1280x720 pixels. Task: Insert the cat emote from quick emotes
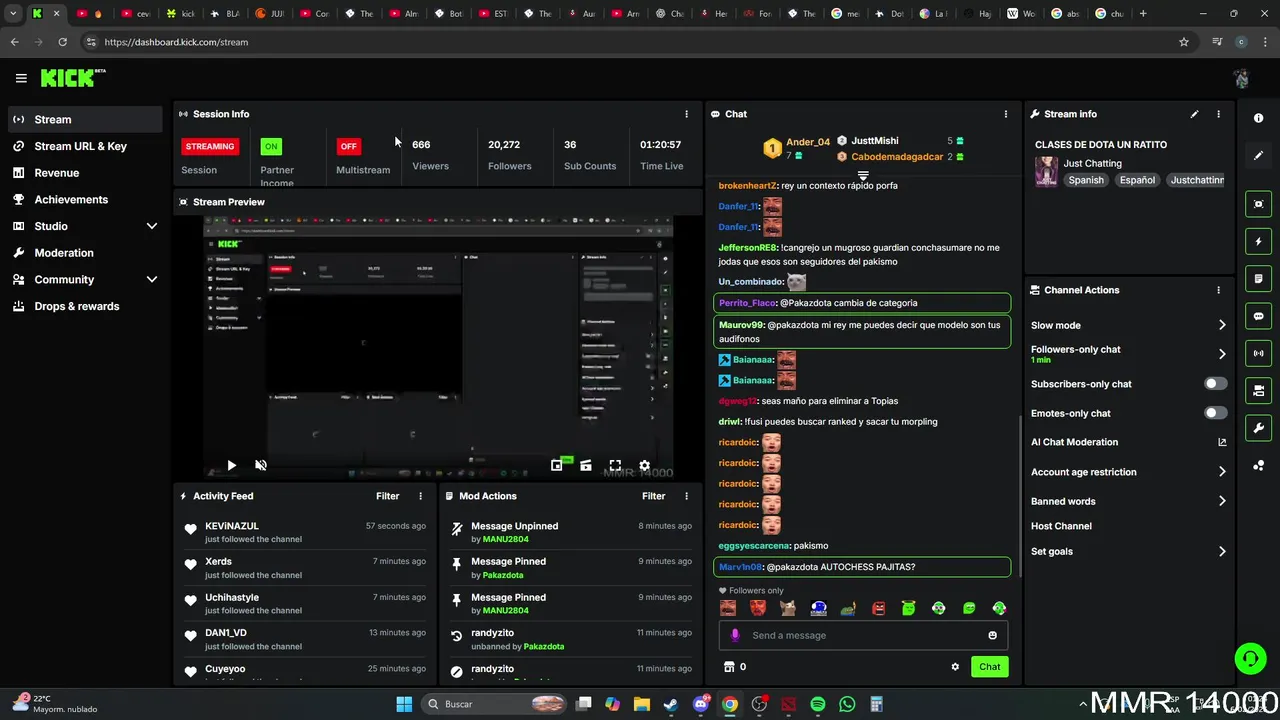[788, 608]
